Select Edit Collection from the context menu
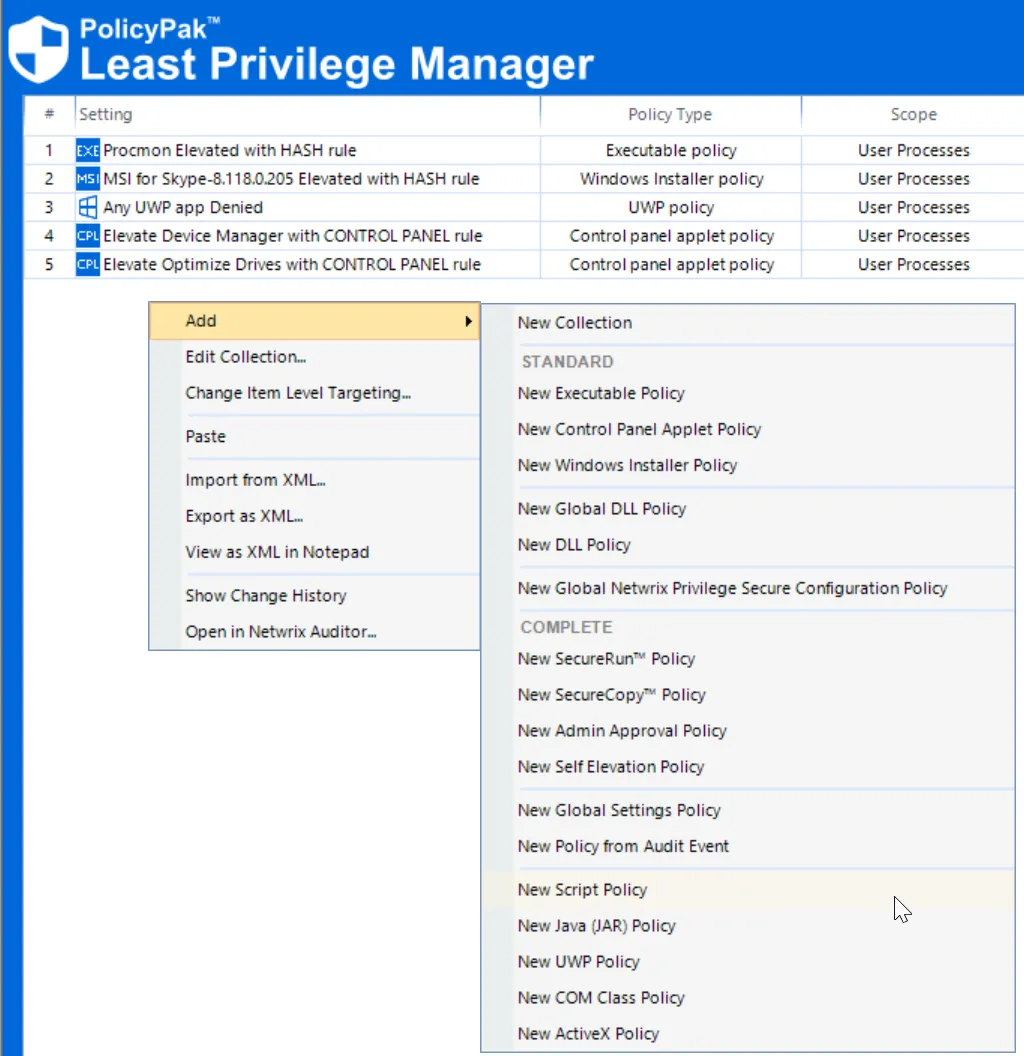The image size is (1024, 1056). pos(245,356)
